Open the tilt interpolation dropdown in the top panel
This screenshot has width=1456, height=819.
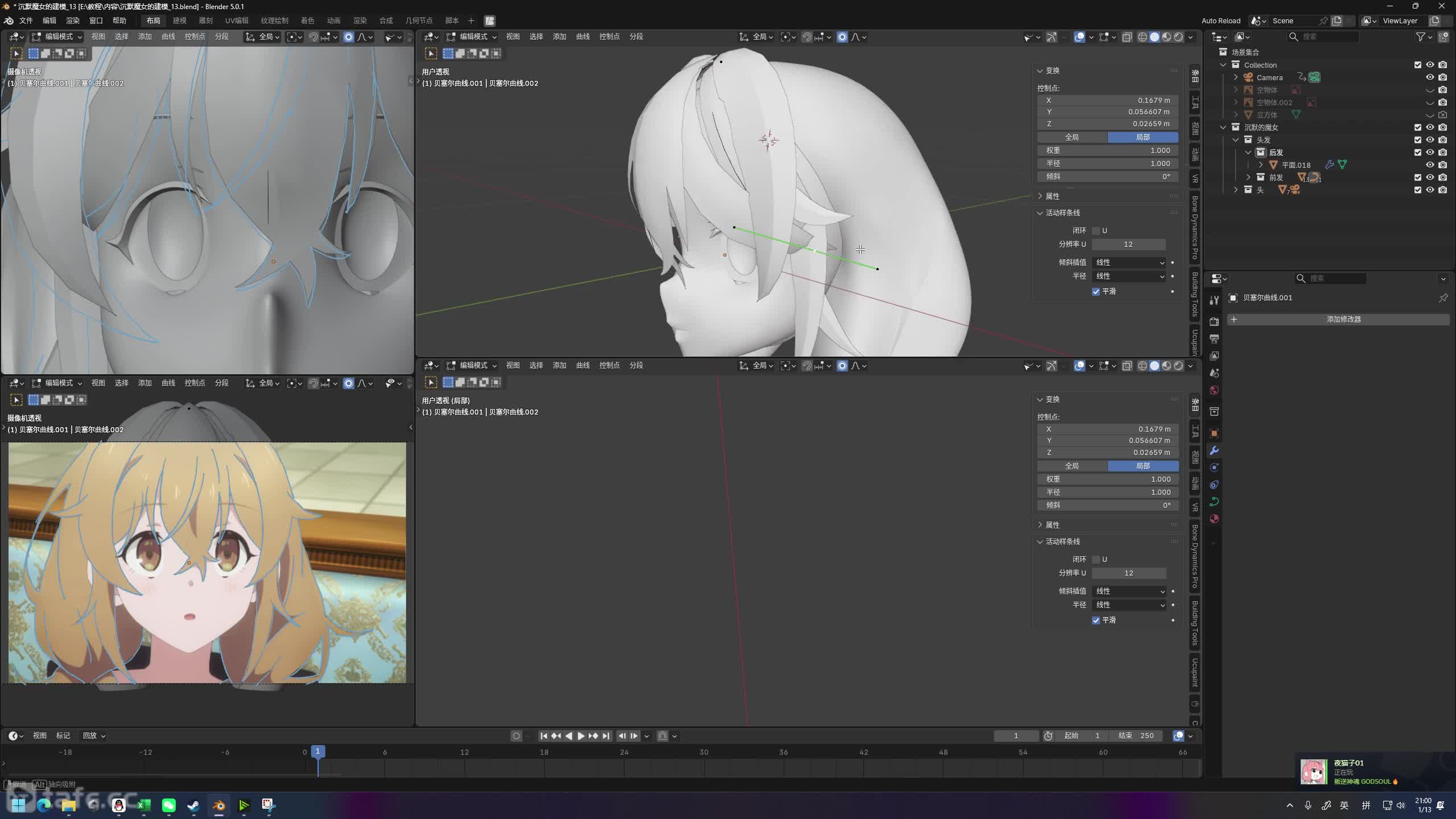coord(1130,262)
